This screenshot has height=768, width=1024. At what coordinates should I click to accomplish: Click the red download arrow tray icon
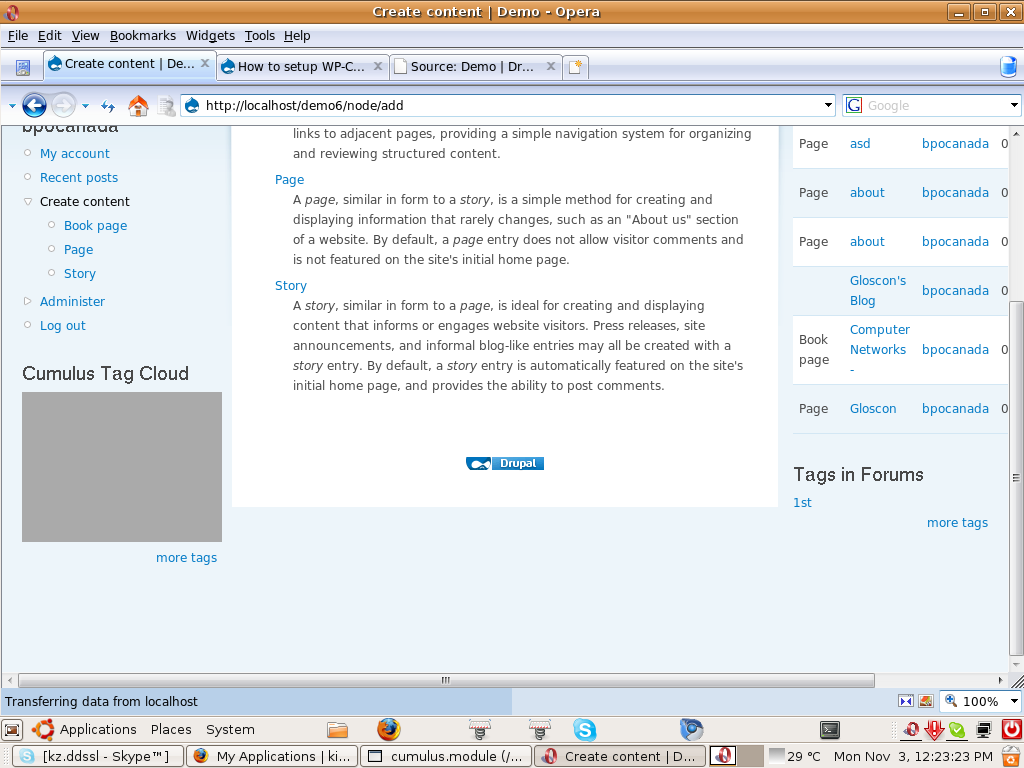(933, 730)
